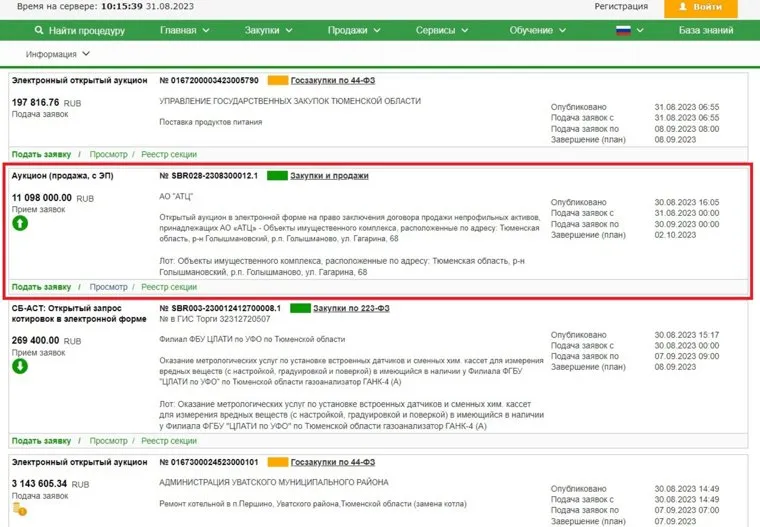760x527 pixels.
Task: Open Реестр секции for the ЦЛАТИ quotation request
Action: point(169,441)
